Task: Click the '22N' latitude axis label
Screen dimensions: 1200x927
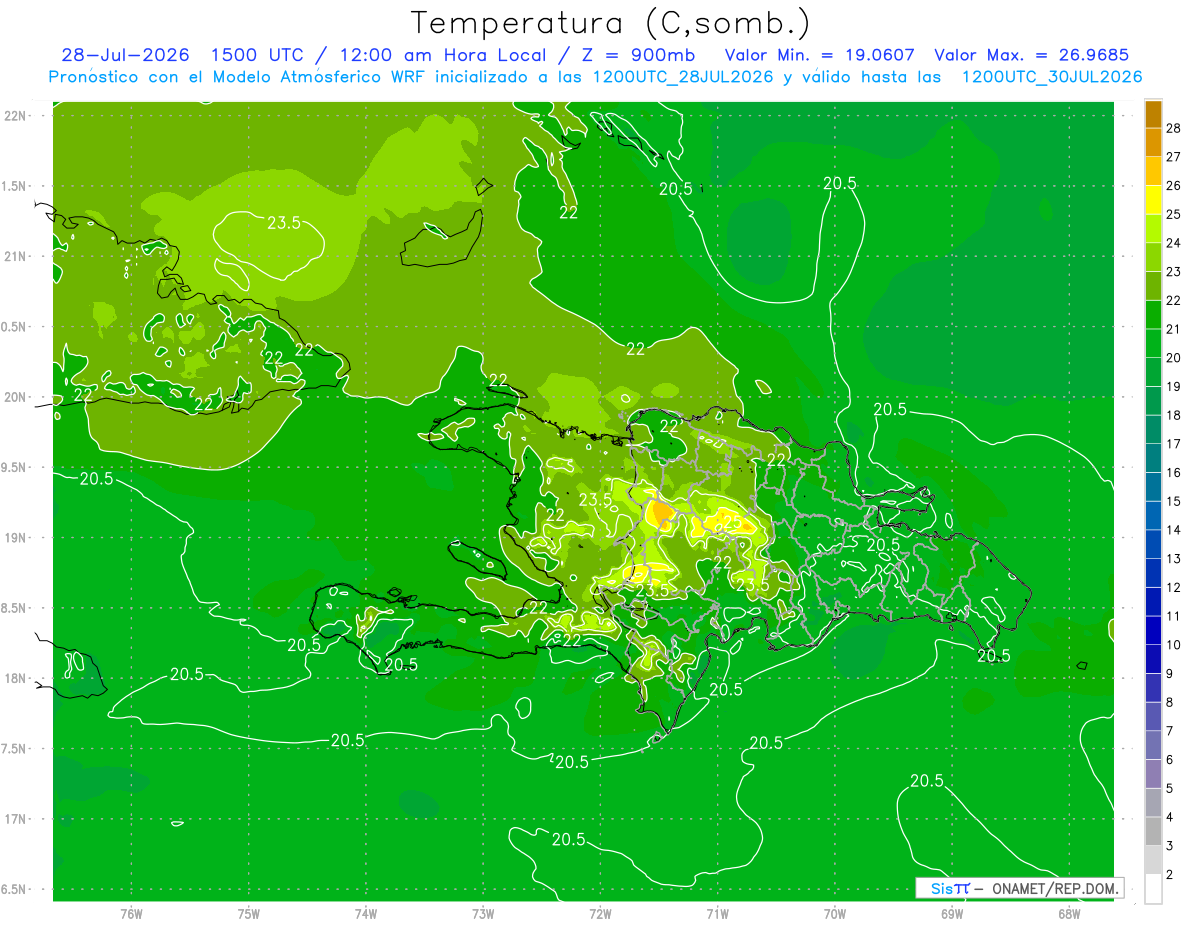Action: [15, 115]
